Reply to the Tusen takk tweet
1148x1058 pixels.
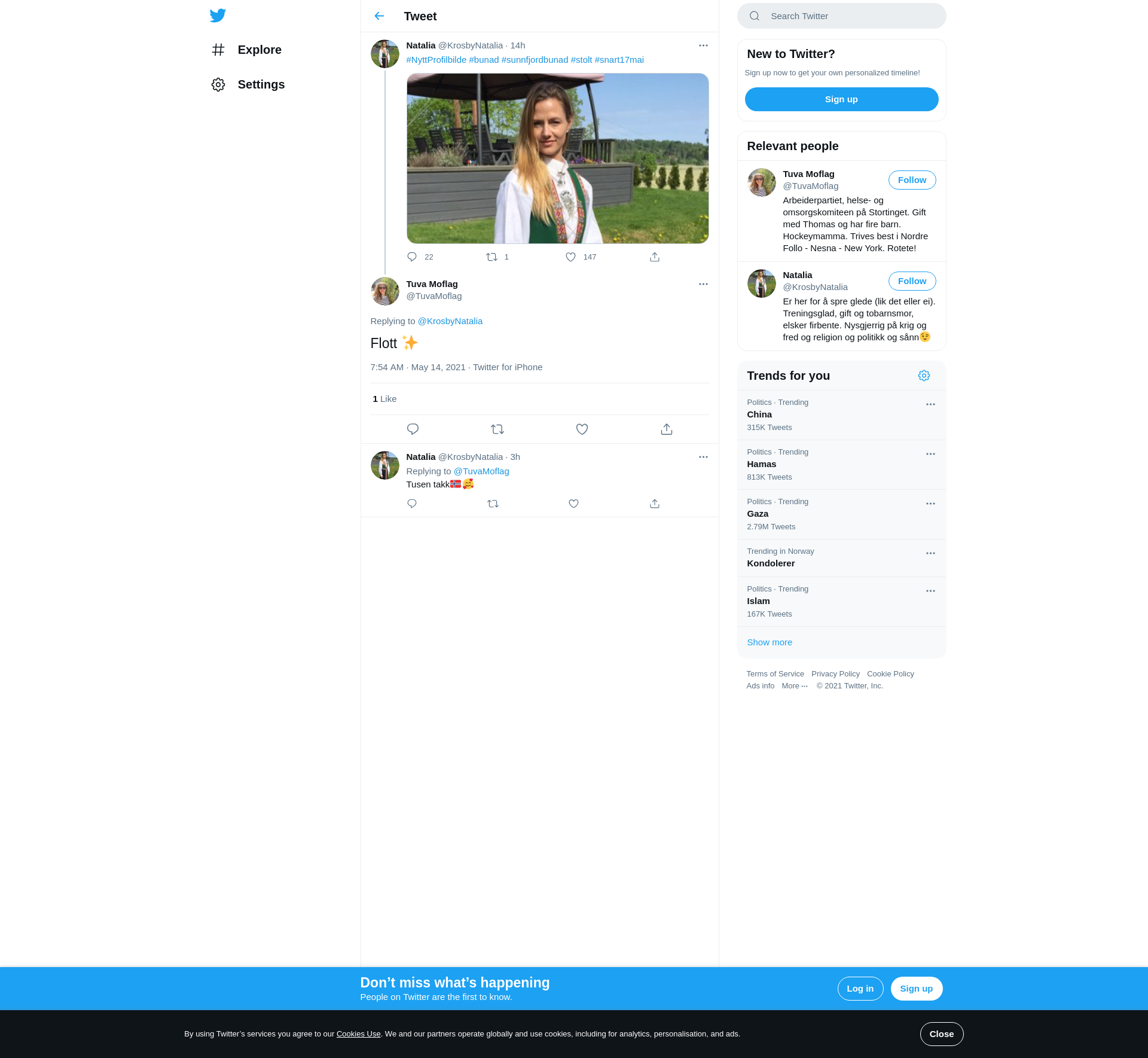coord(412,504)
